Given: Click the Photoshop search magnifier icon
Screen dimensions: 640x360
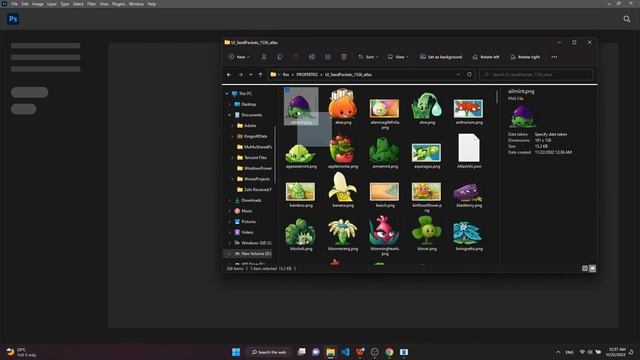Looking at the screenshot, I should coord(627,19).
